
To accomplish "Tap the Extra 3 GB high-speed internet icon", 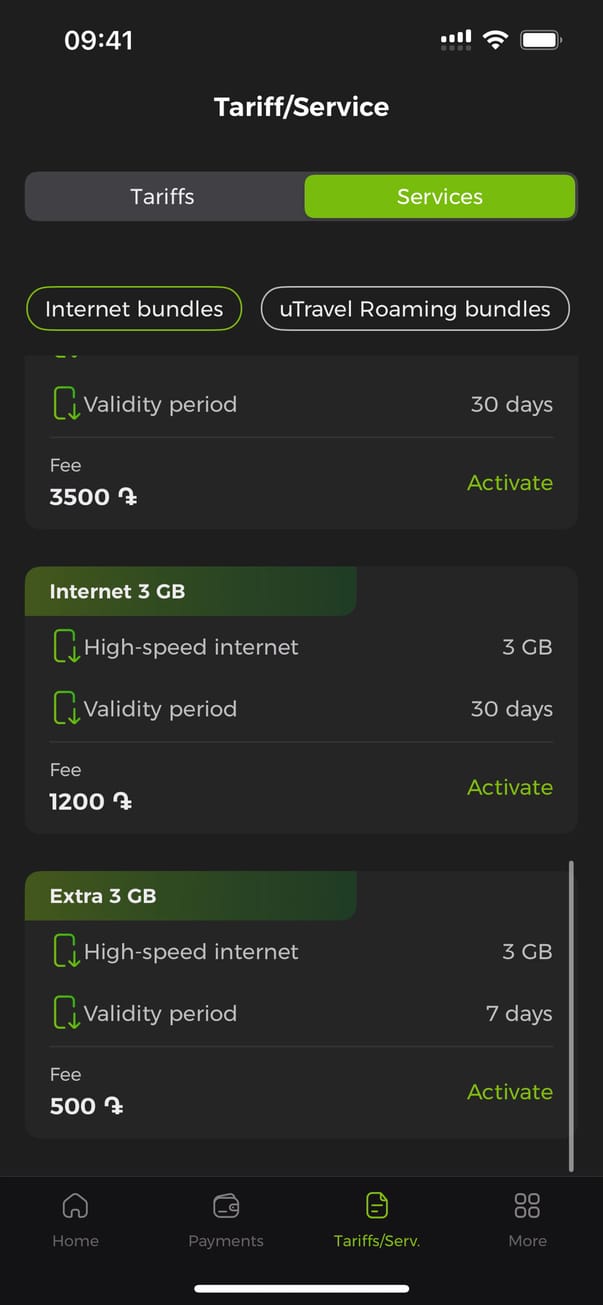I will pos(66,952).
